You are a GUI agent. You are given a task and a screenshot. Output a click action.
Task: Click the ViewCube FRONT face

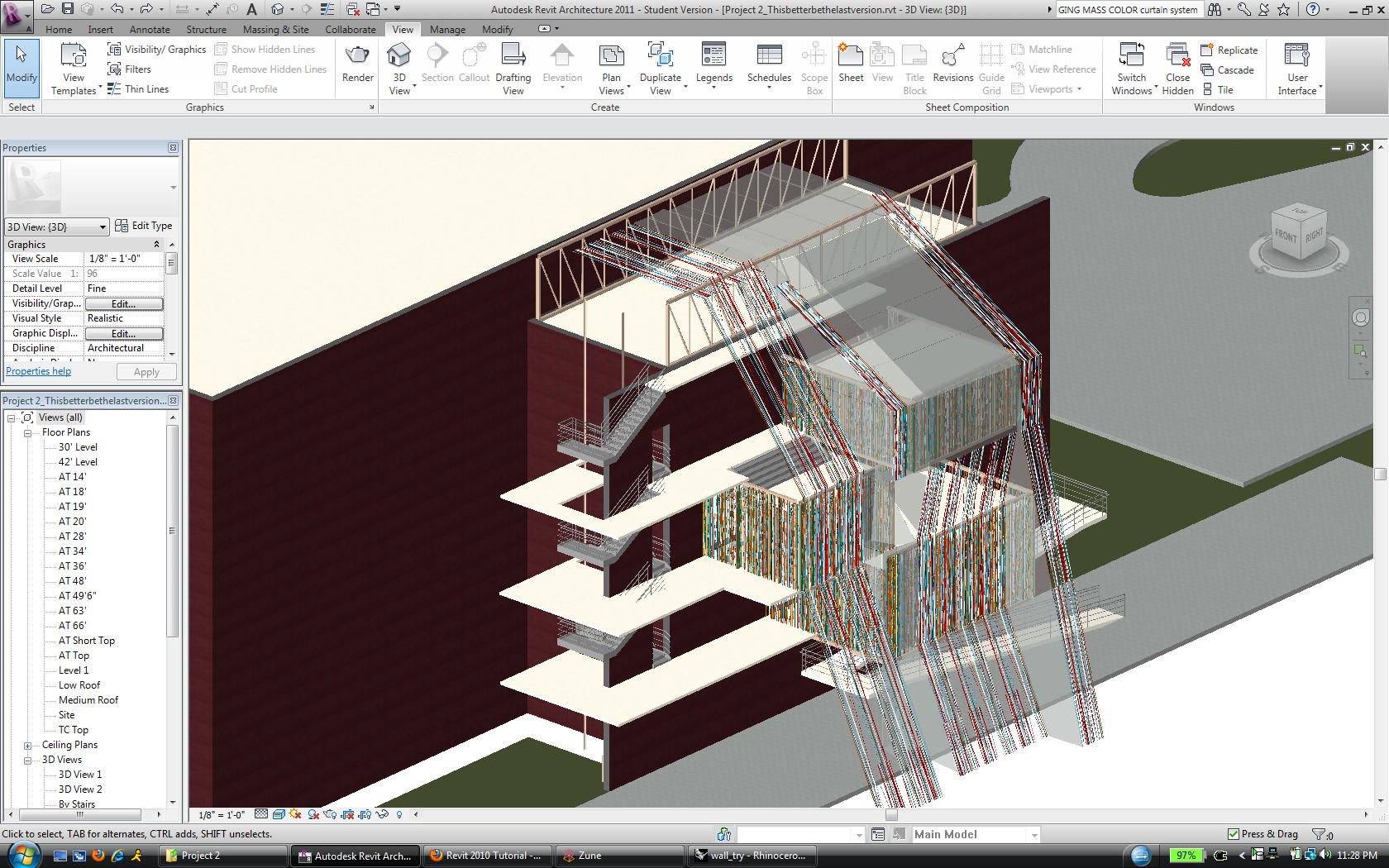[x=1285, y=236]
